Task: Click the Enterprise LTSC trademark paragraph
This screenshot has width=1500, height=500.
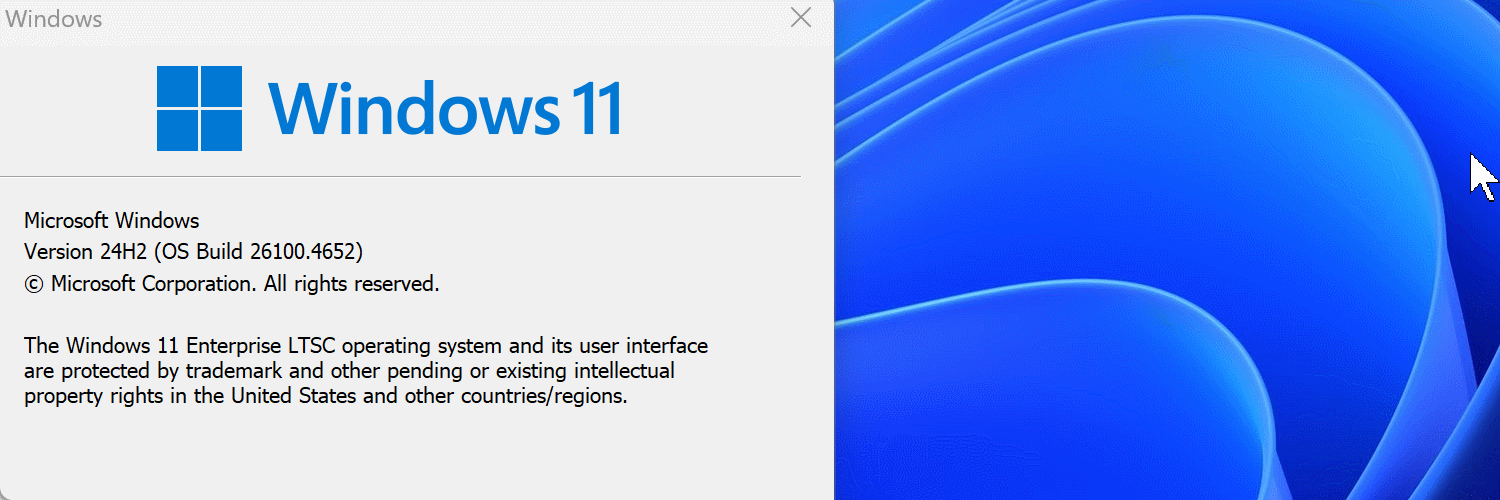Action: [366, 371]
